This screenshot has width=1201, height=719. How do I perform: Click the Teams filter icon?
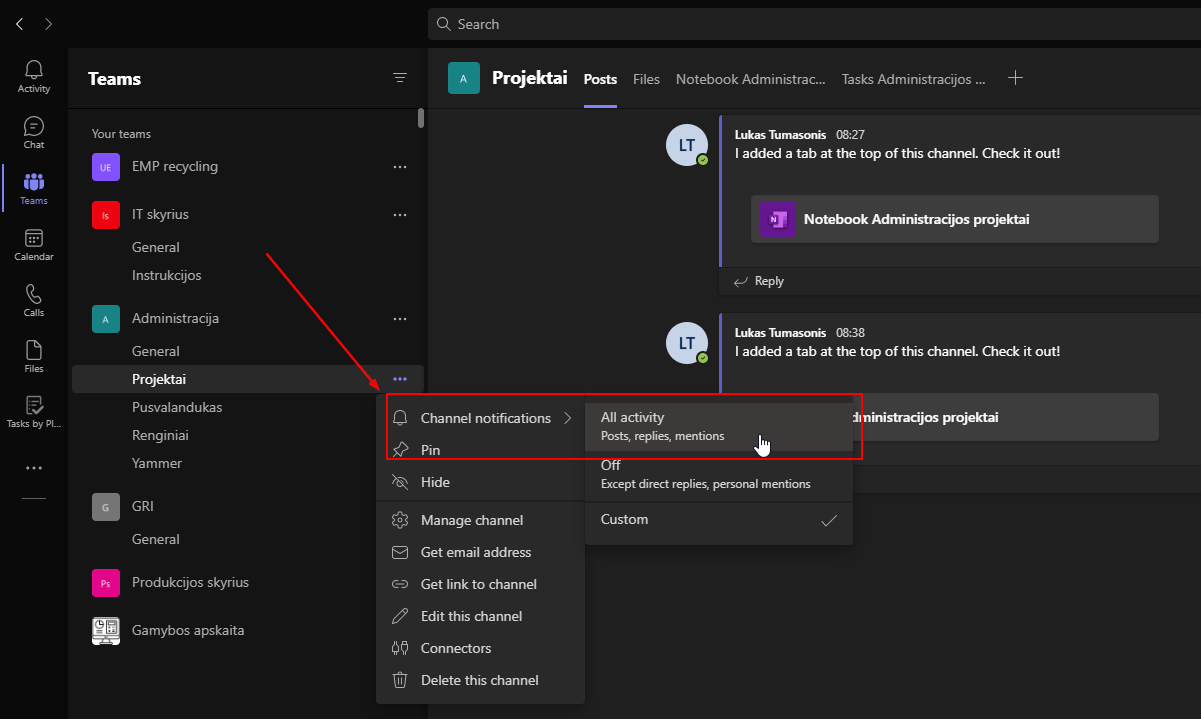click(x=400, y=78)
